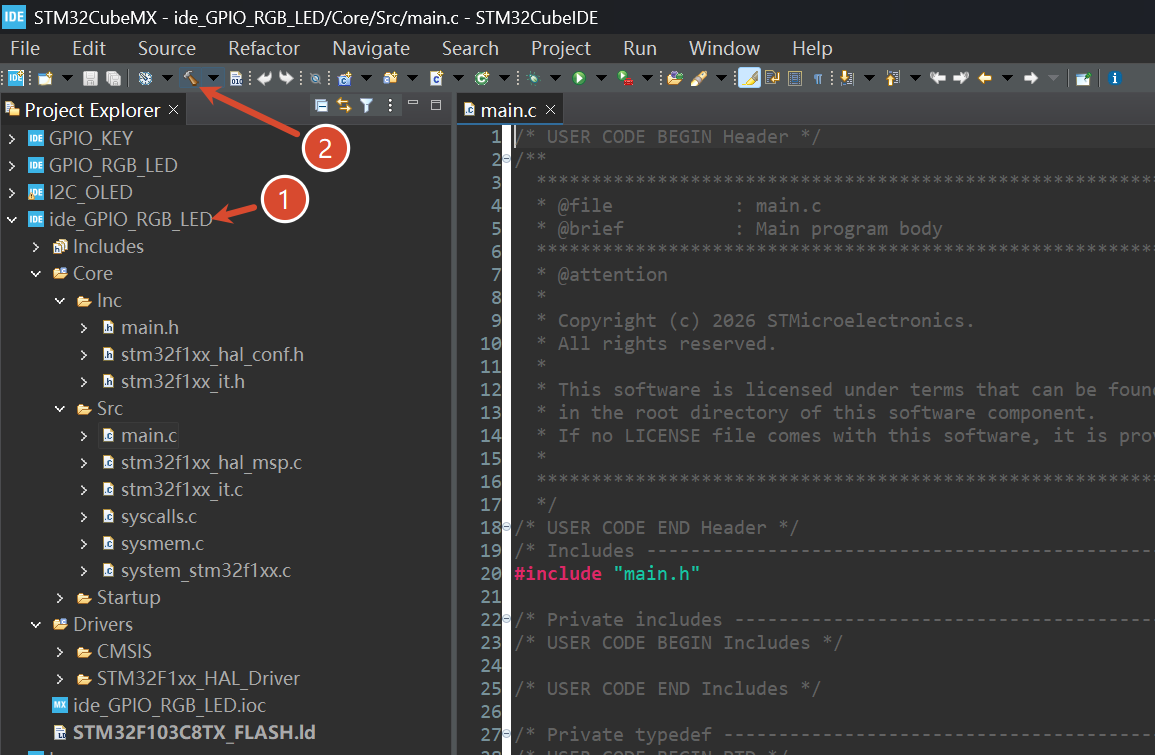The image size is (1155, 755).
Task: Click the Save All toolbar icon
Action: (x=113, y=78)
